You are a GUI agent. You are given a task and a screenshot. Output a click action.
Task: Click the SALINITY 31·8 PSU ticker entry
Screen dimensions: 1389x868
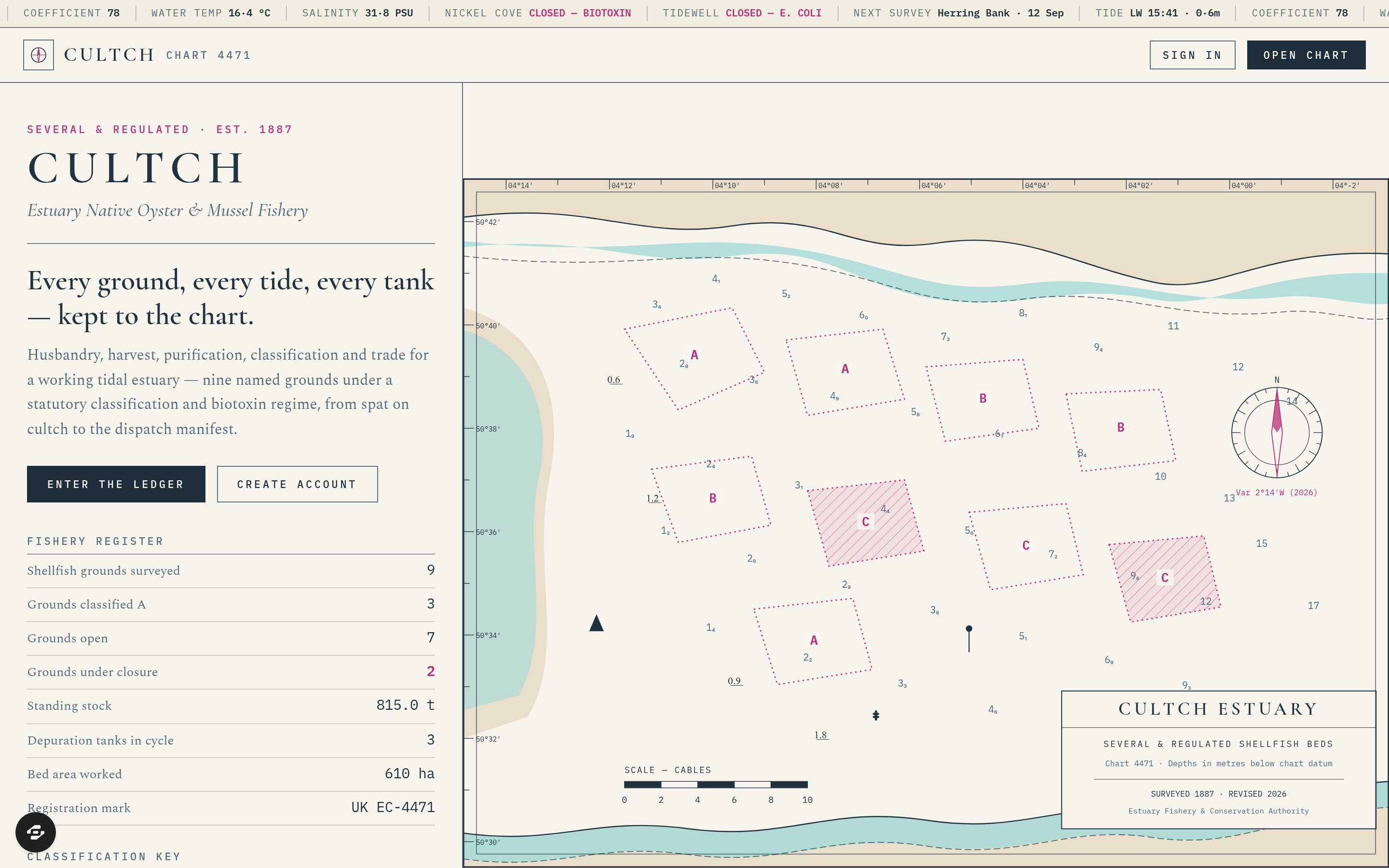click(357, 13)
